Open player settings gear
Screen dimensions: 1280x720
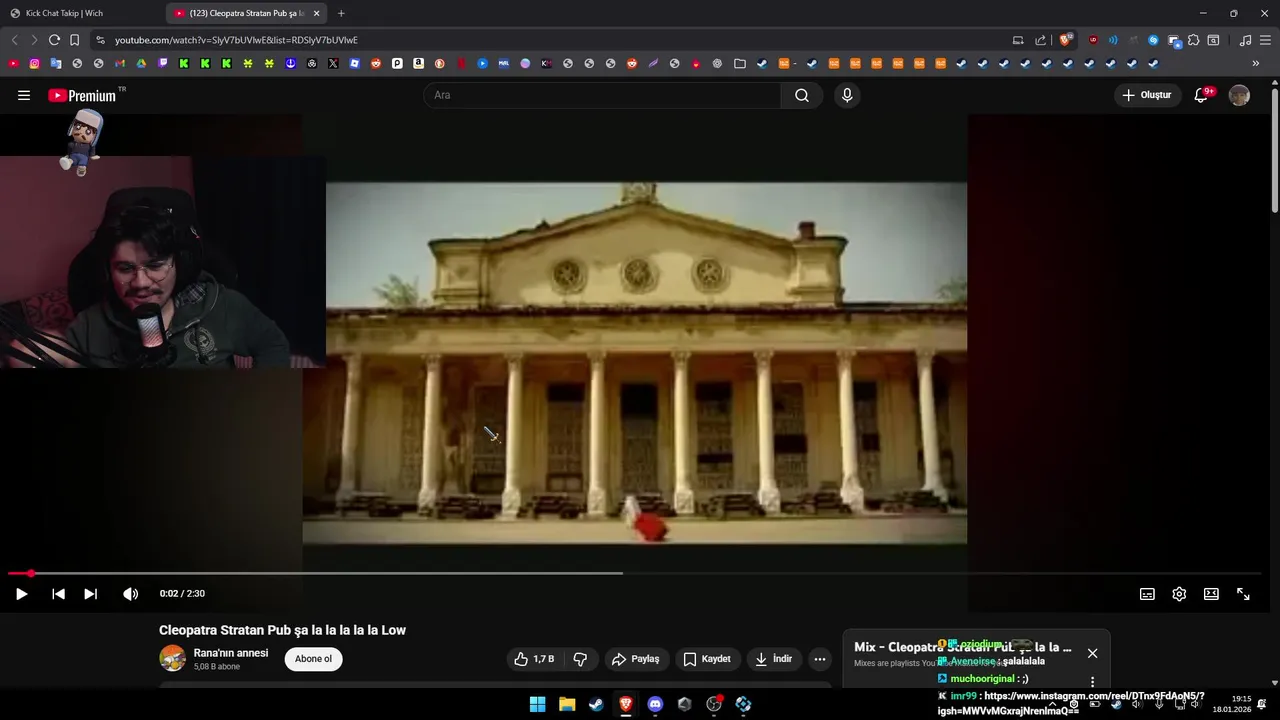point(1179,594)
